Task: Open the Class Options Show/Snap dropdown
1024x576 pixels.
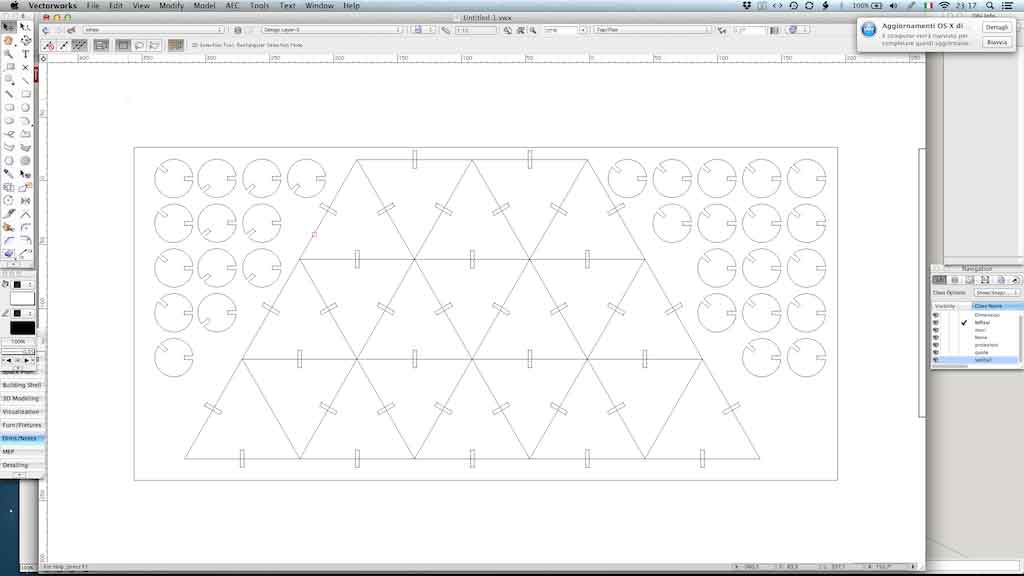Action: pyautogui.click(x=997, y=293)
